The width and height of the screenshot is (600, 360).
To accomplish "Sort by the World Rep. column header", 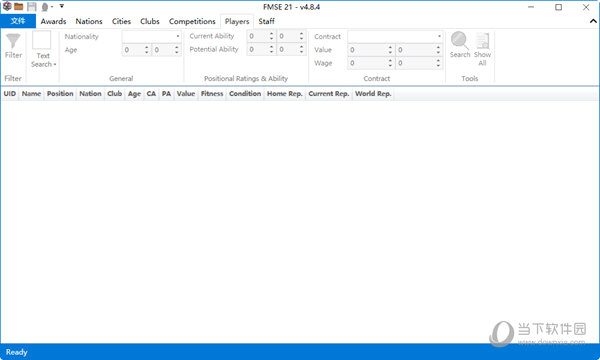I will [x=373, y=94].
